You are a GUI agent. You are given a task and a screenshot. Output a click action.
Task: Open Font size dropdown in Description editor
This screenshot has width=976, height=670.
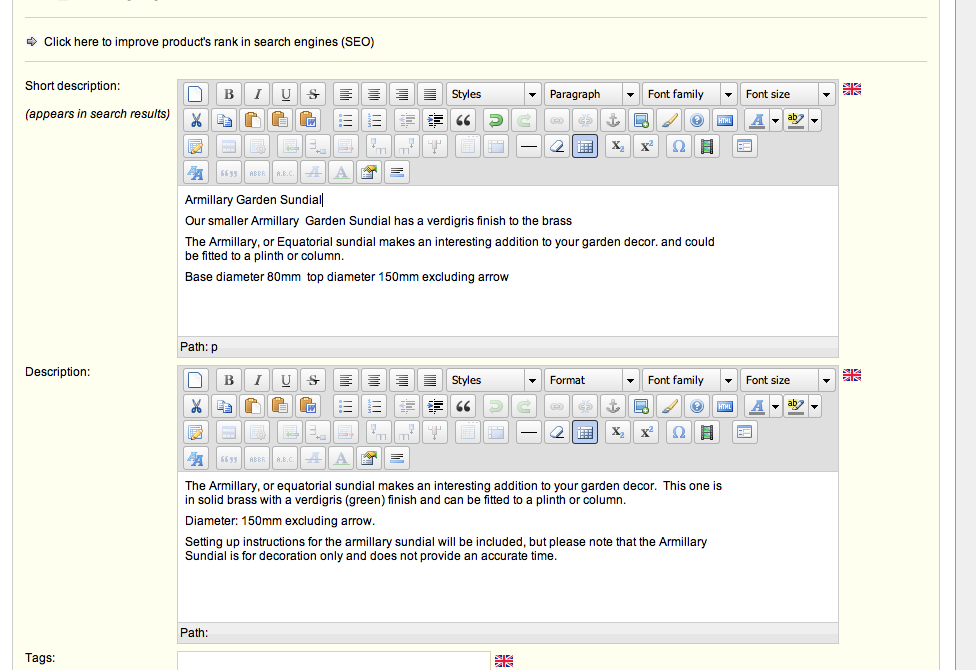(787, 380)
